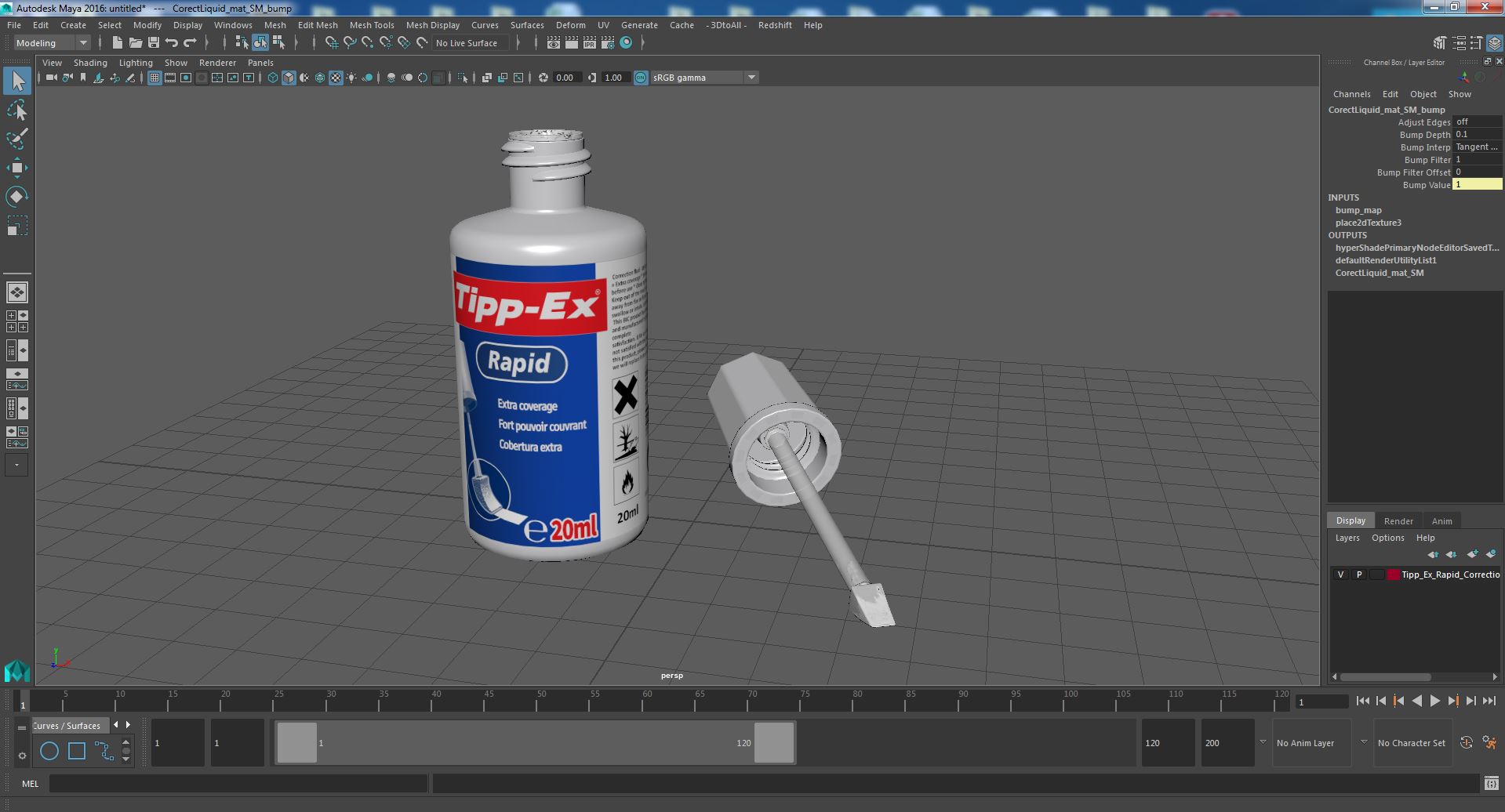Click Select by hierarchy icon
Image resolution: width=1505 pixels, height=812 pixels.
[242, 43]
